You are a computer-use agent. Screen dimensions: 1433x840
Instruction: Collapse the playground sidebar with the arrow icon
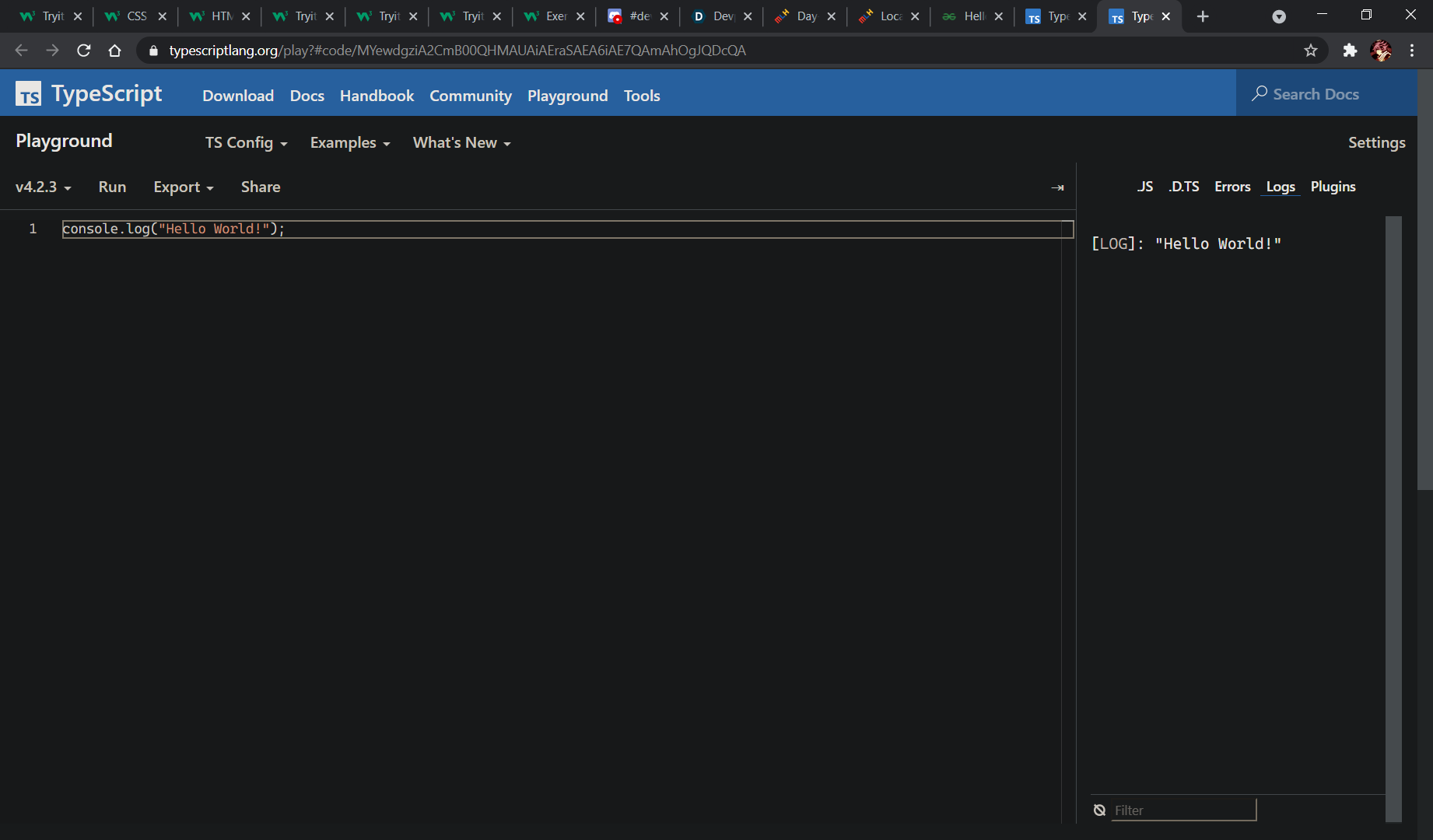pos(1057,187)
